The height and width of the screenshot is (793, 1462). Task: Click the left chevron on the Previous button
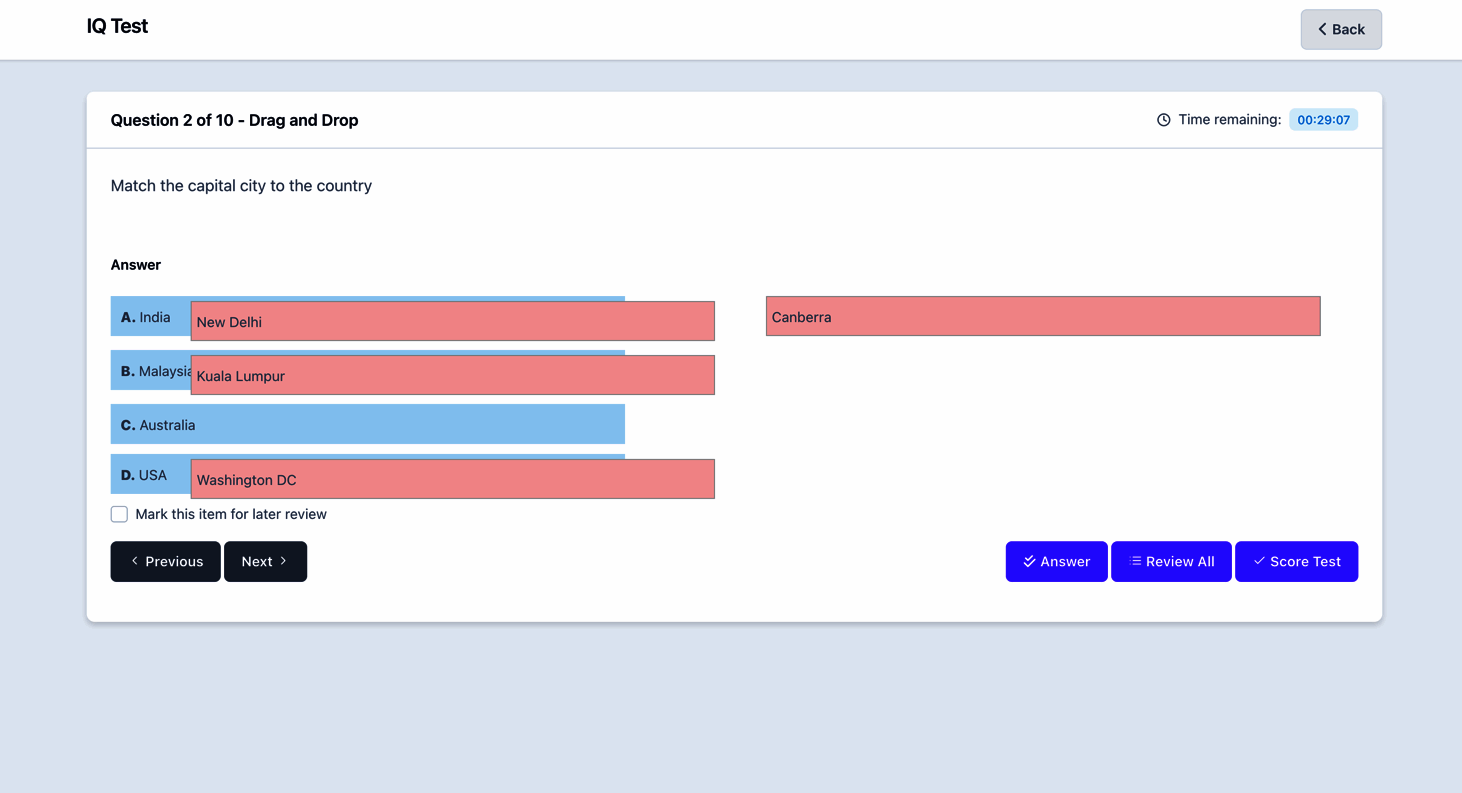click(x=135, y=561)
